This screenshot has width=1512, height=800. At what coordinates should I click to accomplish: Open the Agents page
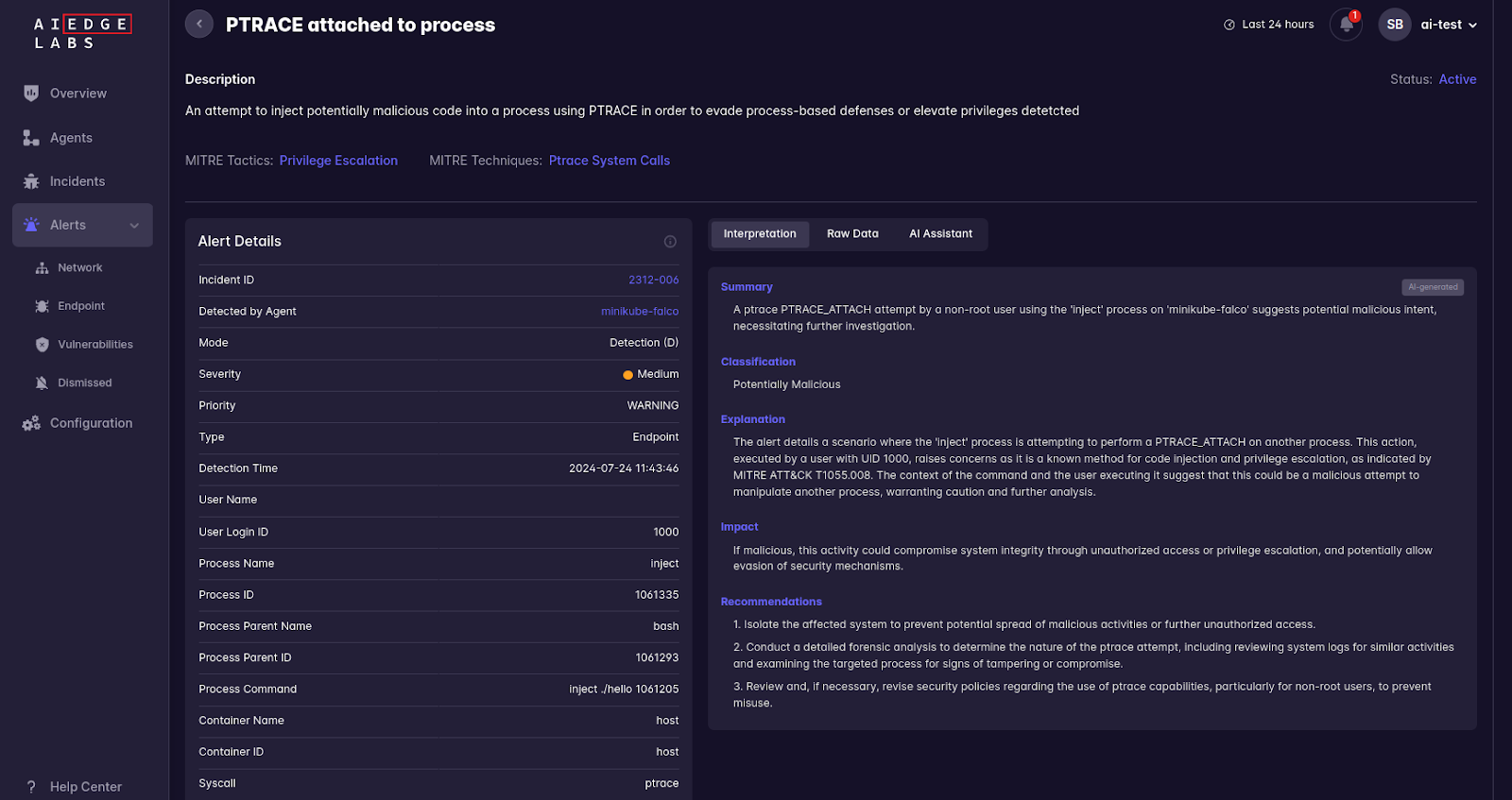(71, 138)
